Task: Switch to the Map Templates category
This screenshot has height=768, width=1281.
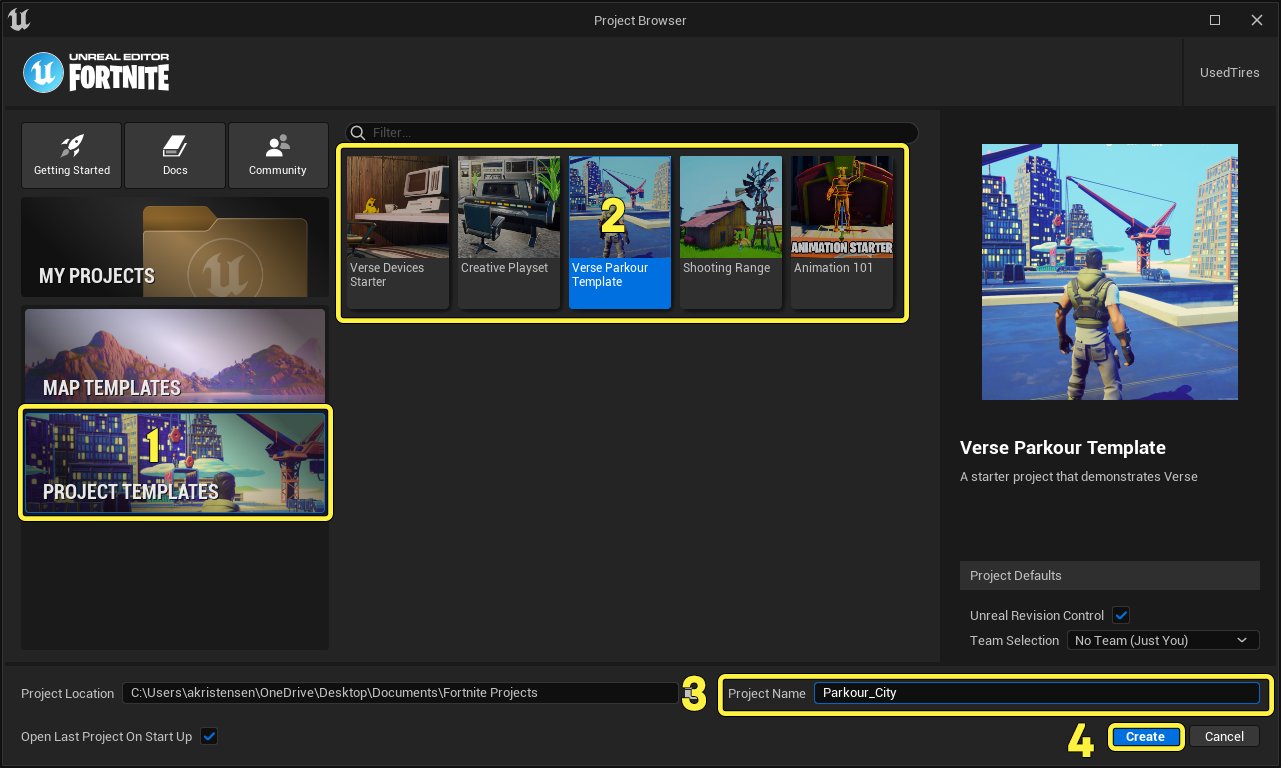Action: click(175, 354)
